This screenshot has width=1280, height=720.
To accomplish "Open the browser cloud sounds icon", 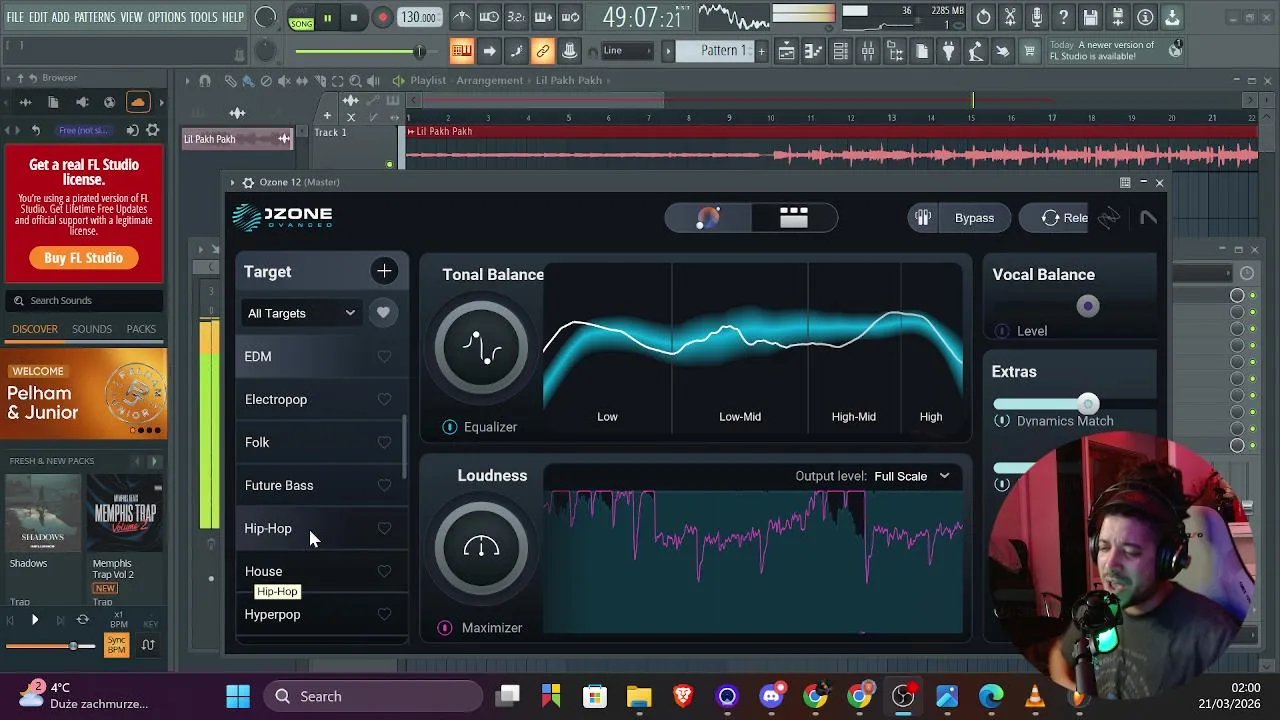I will pyautogui.click(x=138, y=102).
